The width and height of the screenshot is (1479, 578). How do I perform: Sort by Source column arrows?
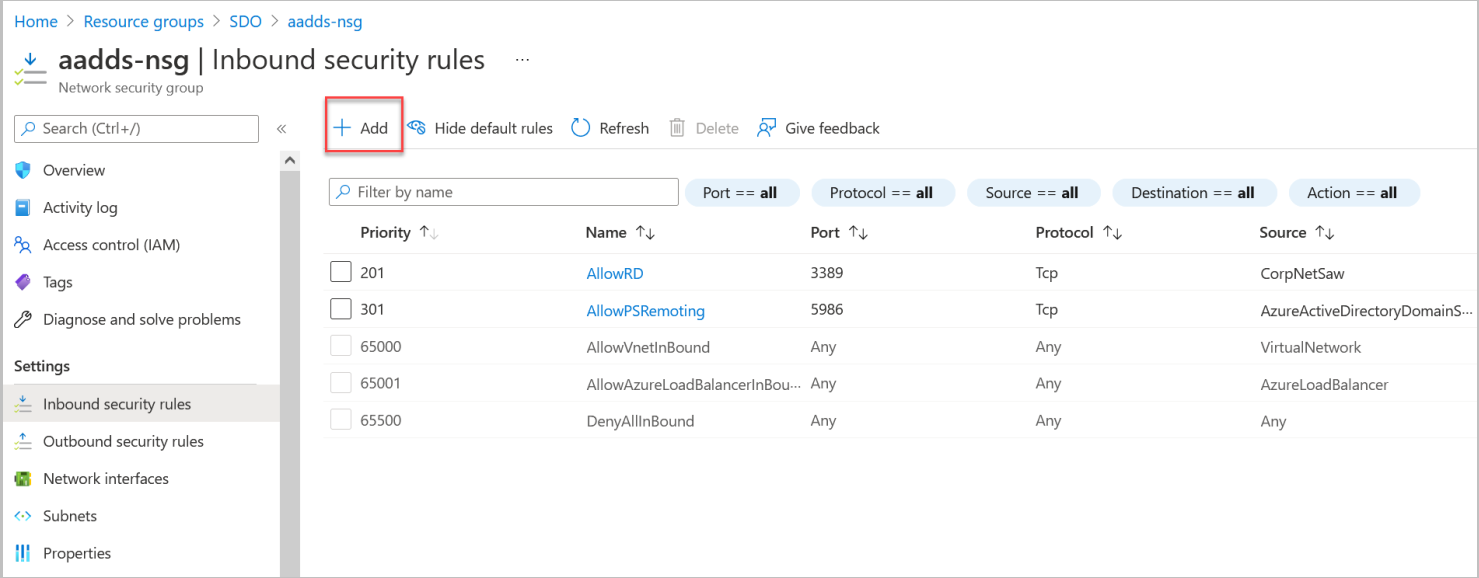1325,232
